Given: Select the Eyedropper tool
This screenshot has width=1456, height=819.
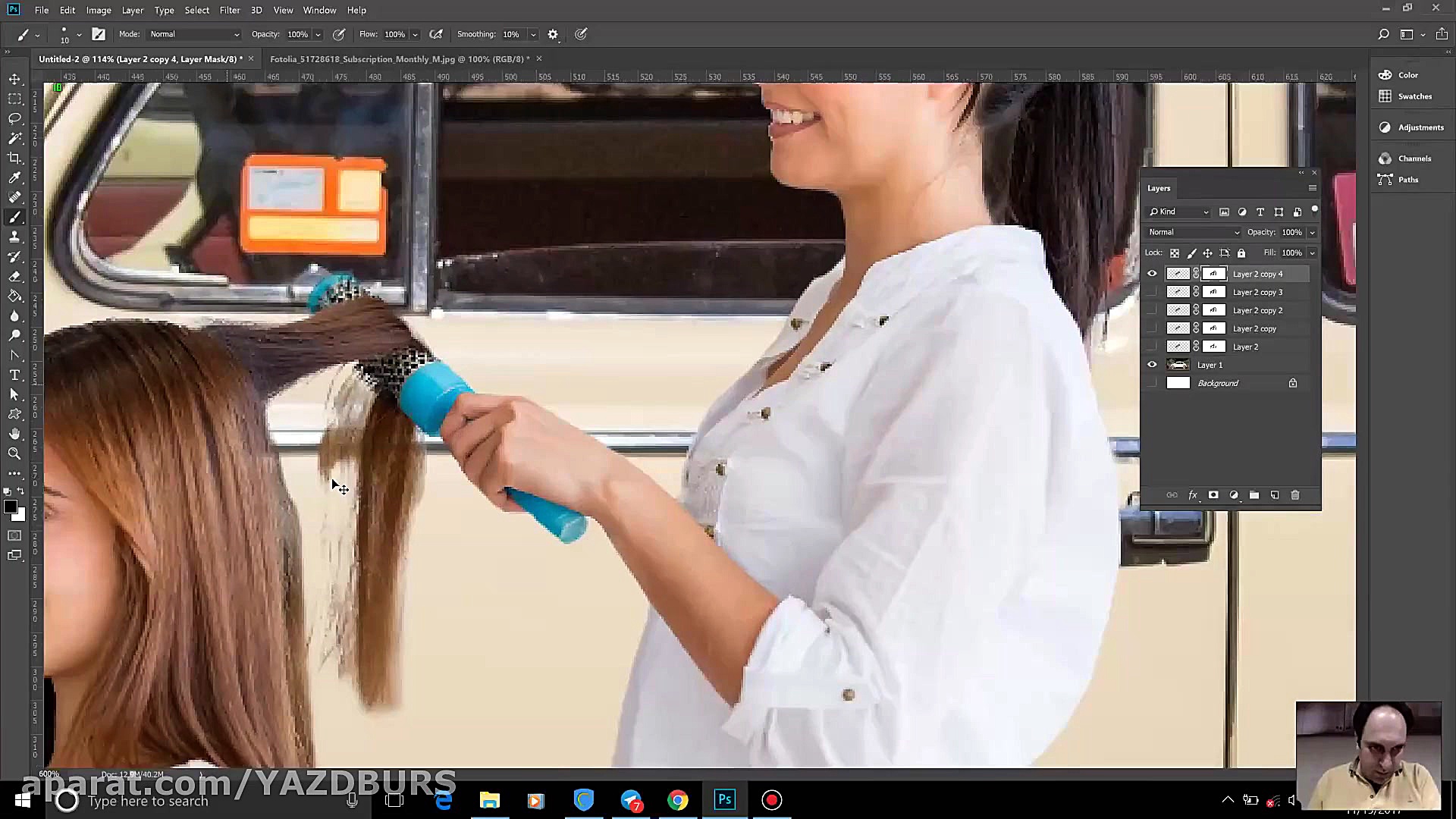Looking at the screenshot, I should point(14,177).
